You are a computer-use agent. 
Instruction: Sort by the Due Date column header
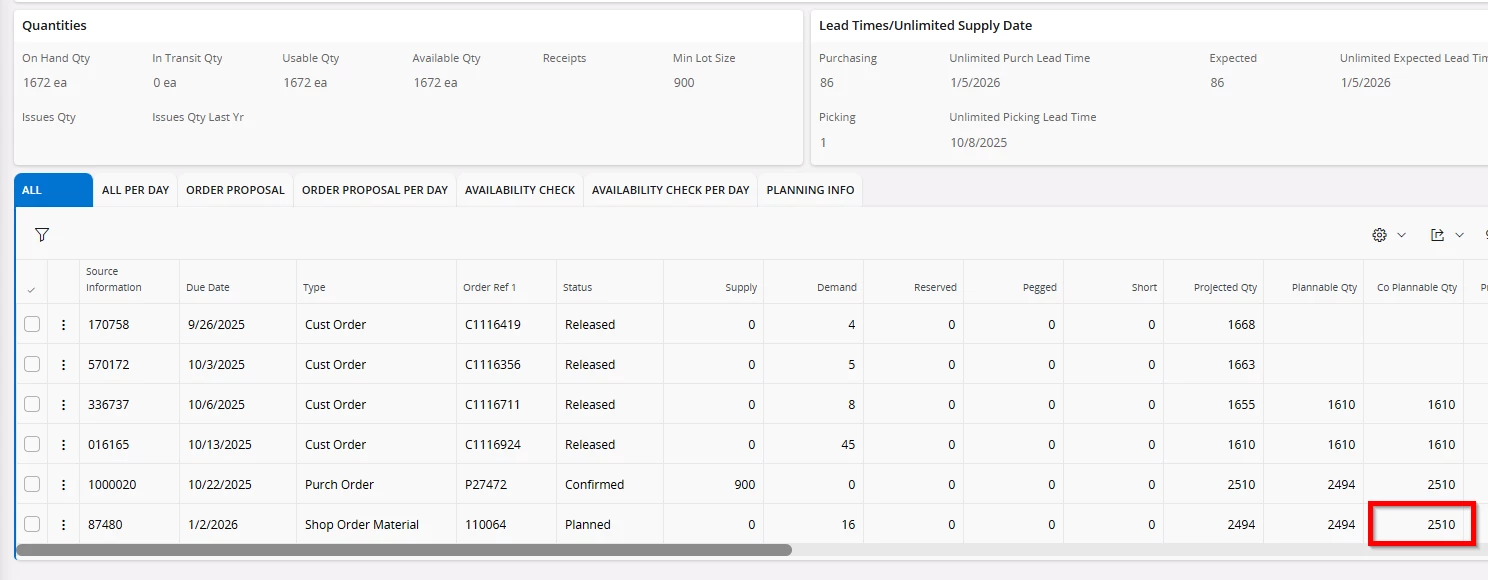(208, 287)
